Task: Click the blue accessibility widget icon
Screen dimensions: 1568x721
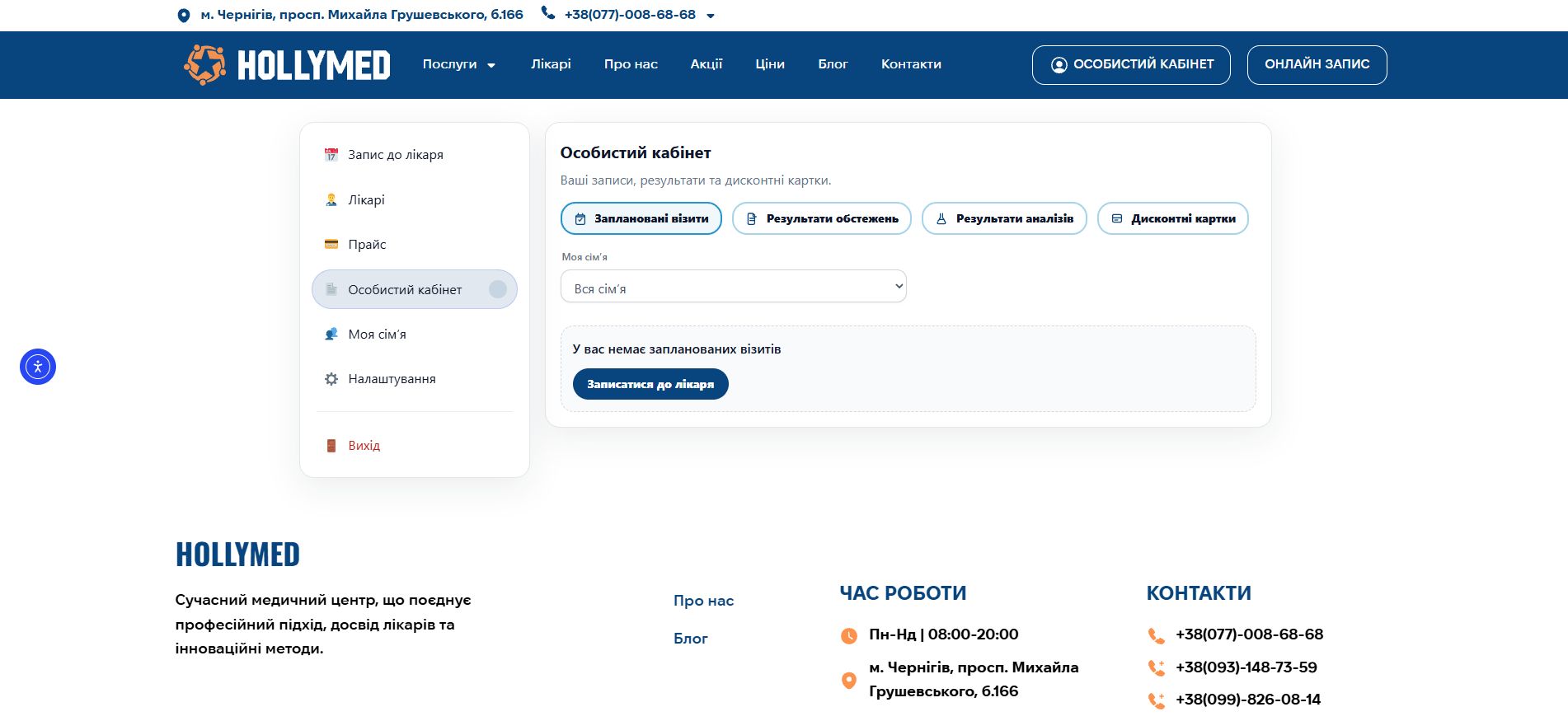Action: (x=38, y=367)
